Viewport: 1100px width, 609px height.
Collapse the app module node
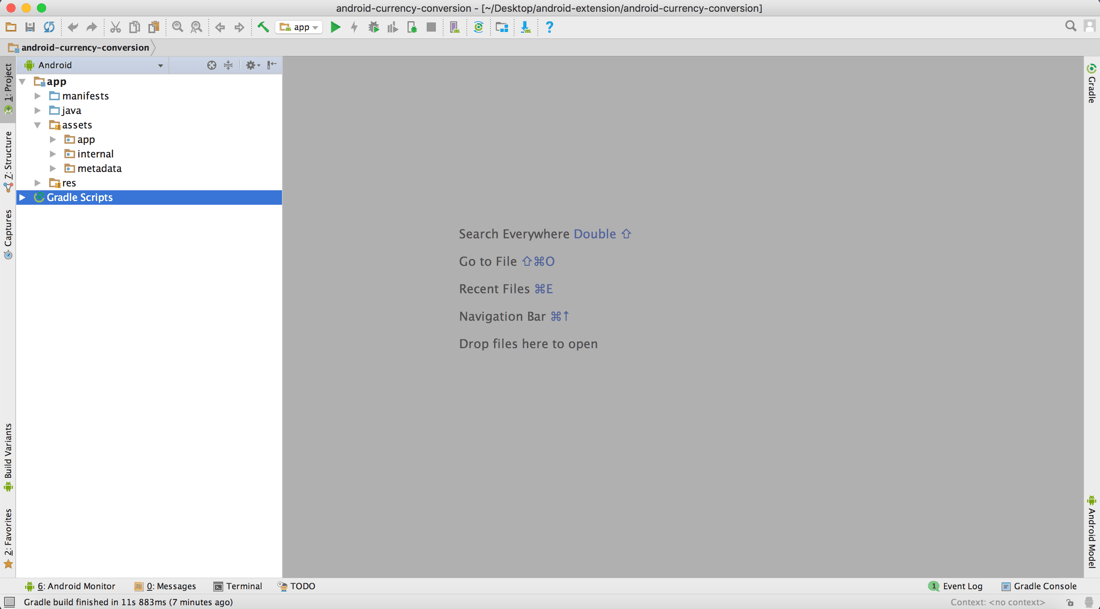(22, 81)
